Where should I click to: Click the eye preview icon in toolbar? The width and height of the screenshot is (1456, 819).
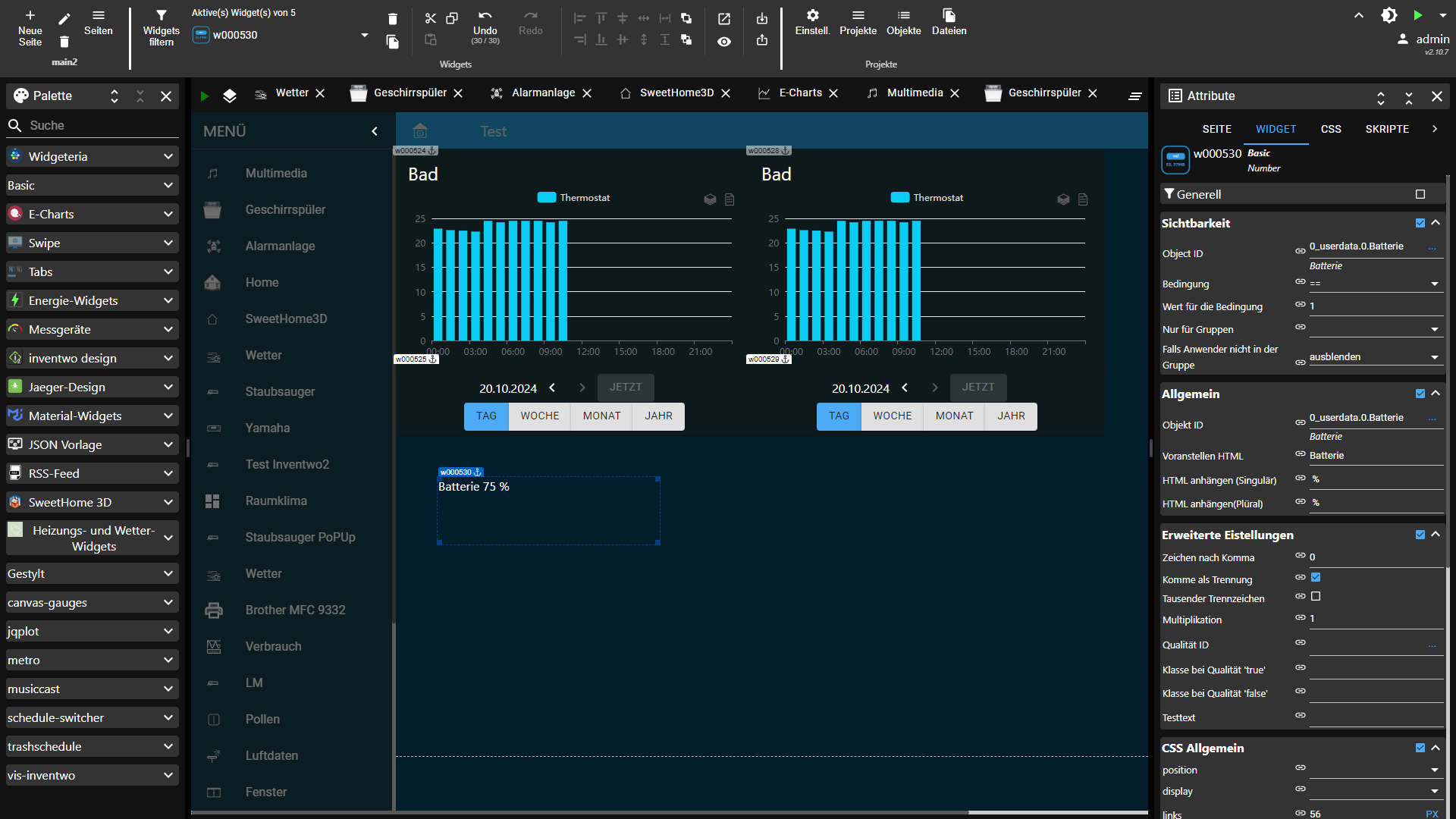pos(724,42)
